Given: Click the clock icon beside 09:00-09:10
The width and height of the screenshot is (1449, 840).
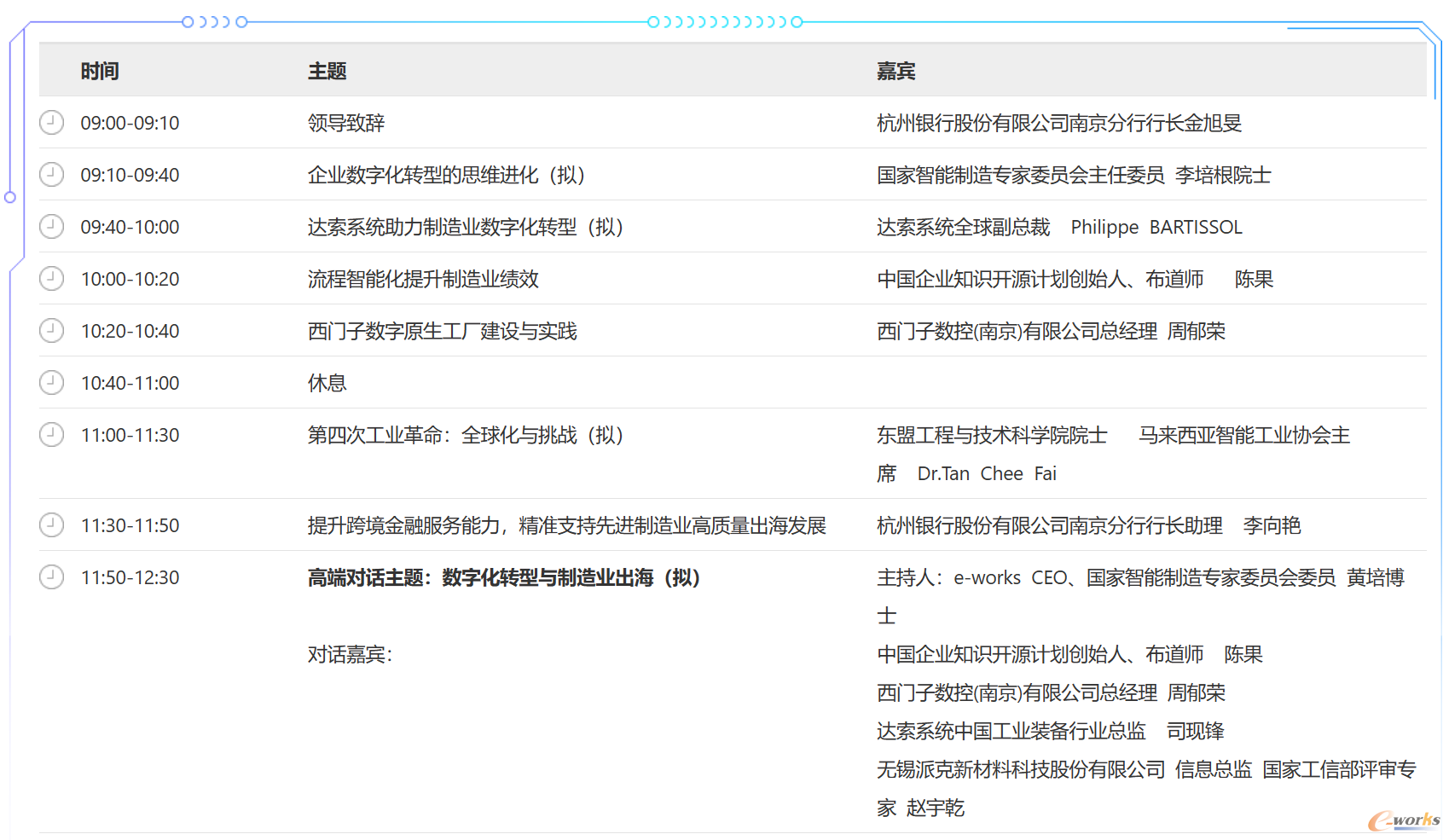Looking at the screenshot, I should click(52, 122).
